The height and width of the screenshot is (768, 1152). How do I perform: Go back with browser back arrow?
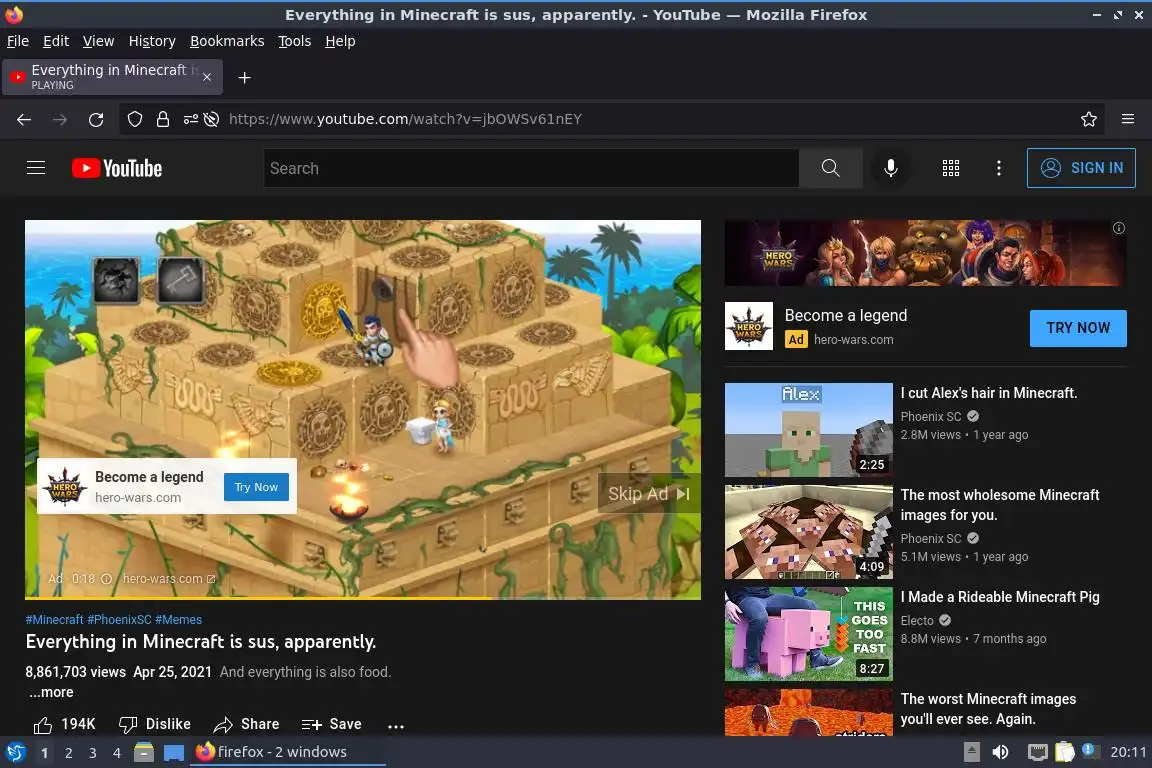[24, 119]
